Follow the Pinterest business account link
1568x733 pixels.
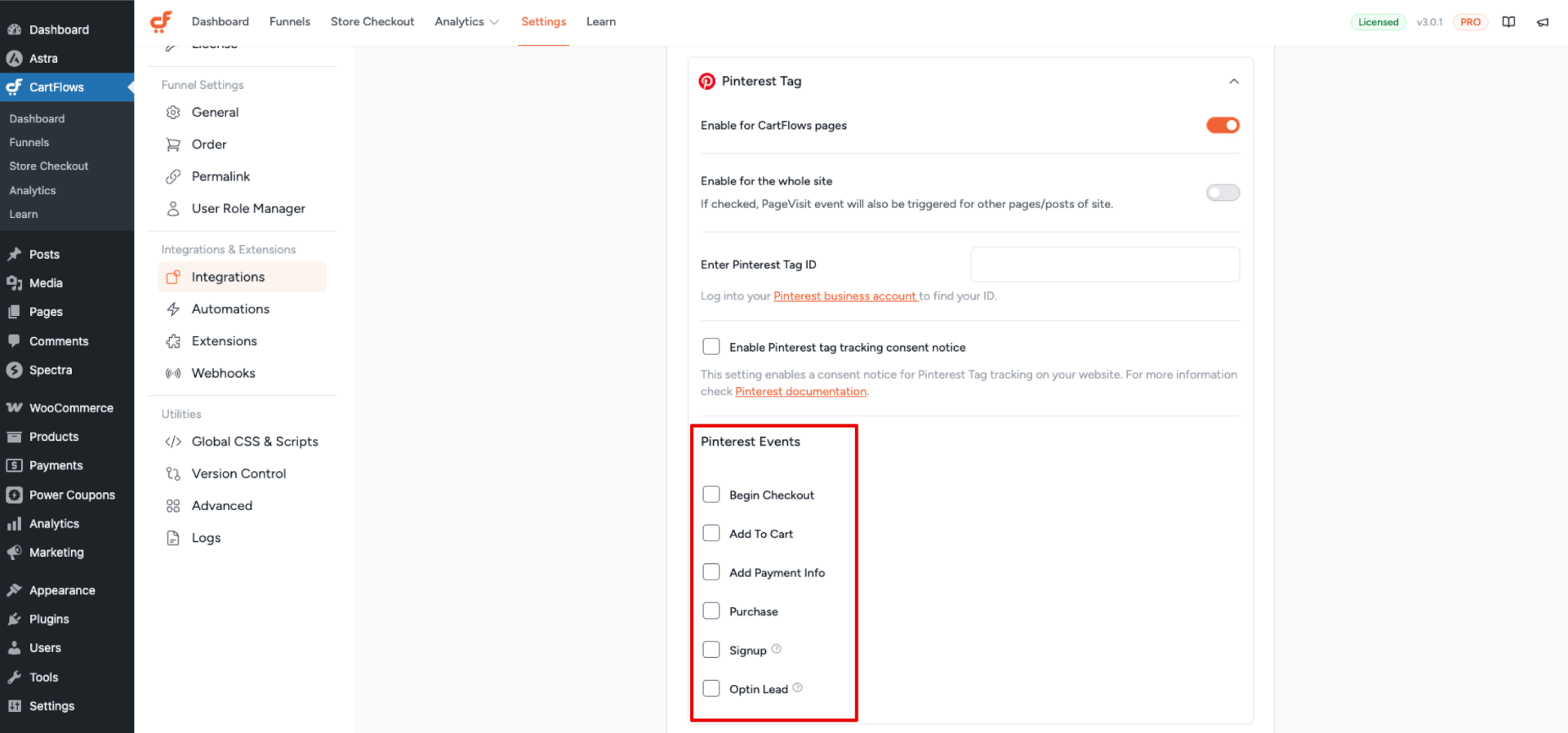point(845,296)
